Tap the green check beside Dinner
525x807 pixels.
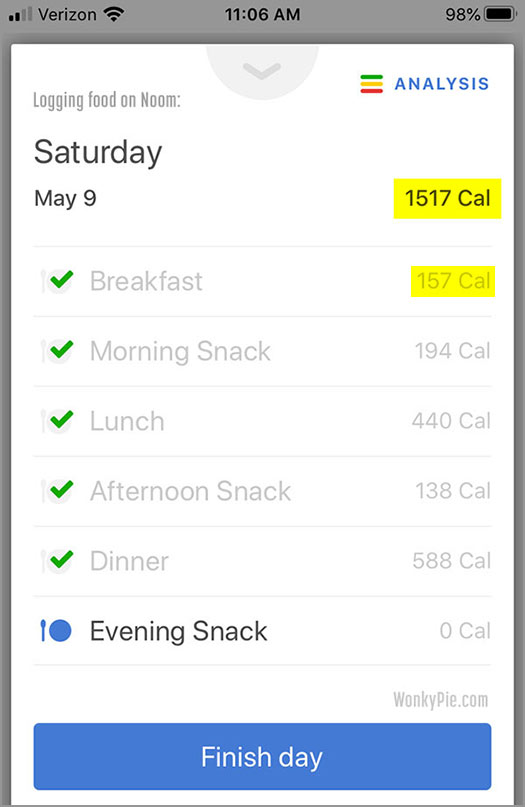coord(61,559)
